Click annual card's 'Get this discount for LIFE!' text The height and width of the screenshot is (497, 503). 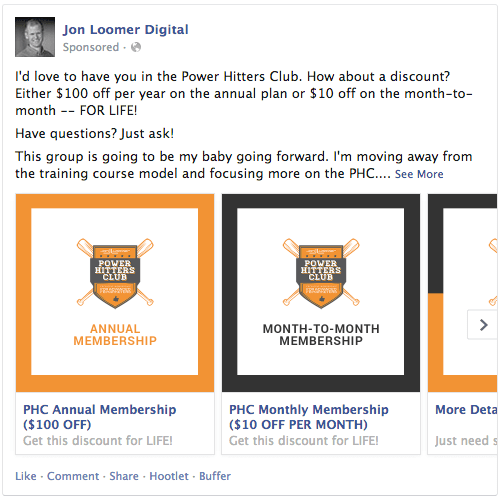[98, 441]
